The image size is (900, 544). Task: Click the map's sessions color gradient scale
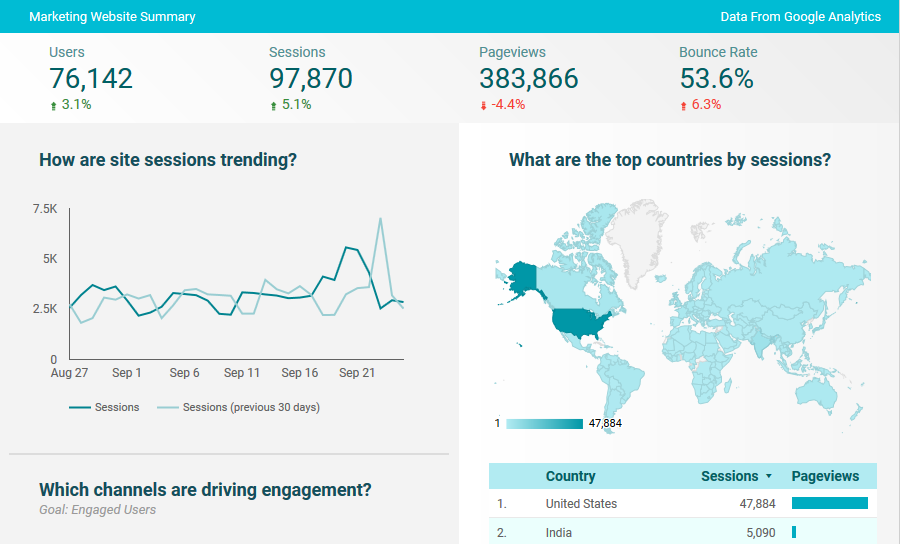pyautogui.click(x=544, y=424)
